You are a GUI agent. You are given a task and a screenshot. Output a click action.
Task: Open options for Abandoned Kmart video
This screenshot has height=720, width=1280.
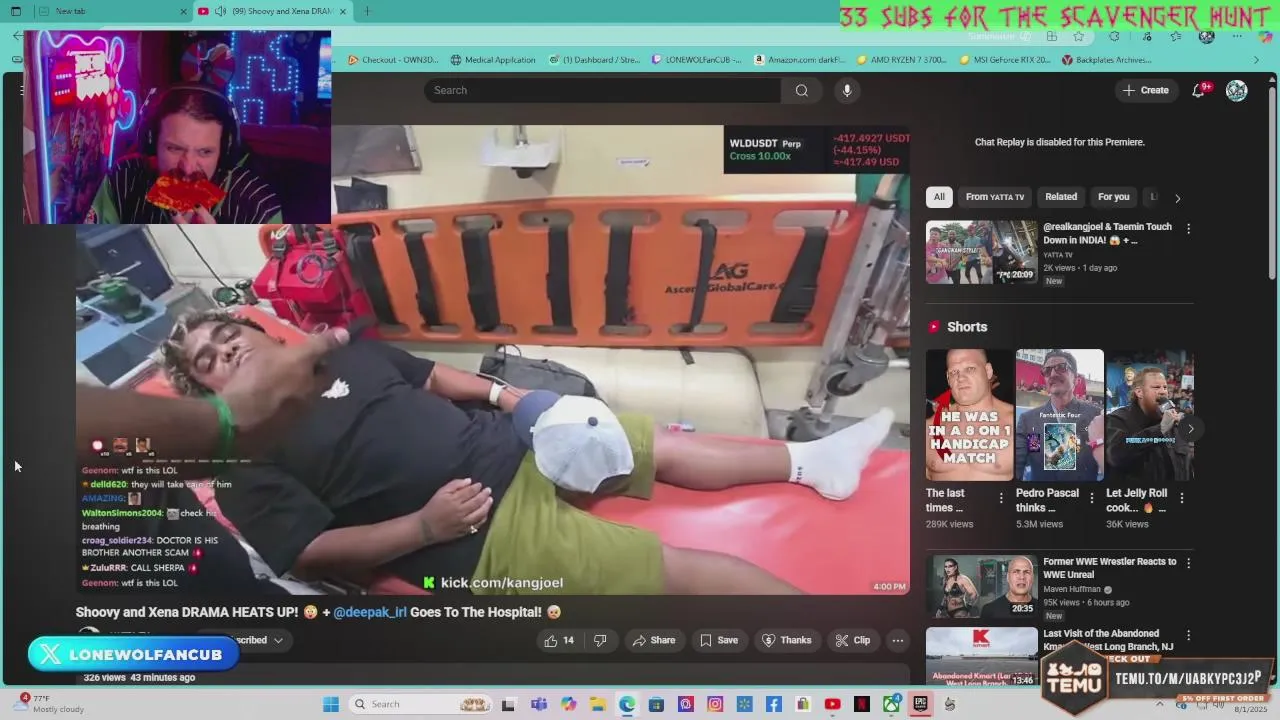click(1188, 635)
